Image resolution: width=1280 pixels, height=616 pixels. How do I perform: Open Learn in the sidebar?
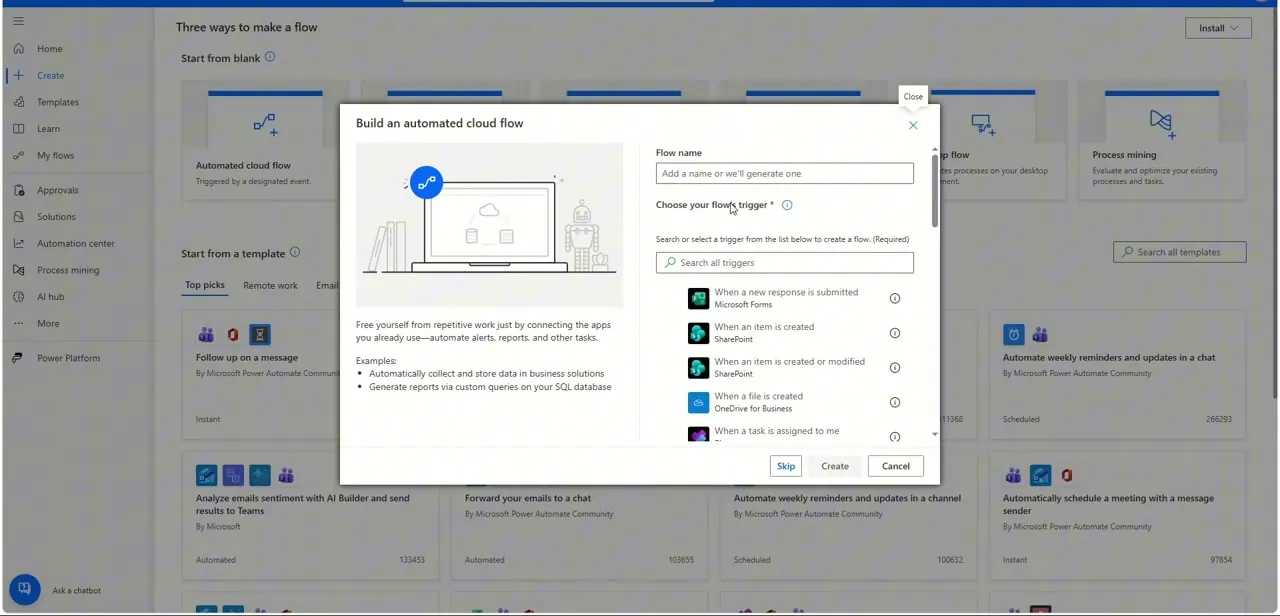[x=48, y=129]
